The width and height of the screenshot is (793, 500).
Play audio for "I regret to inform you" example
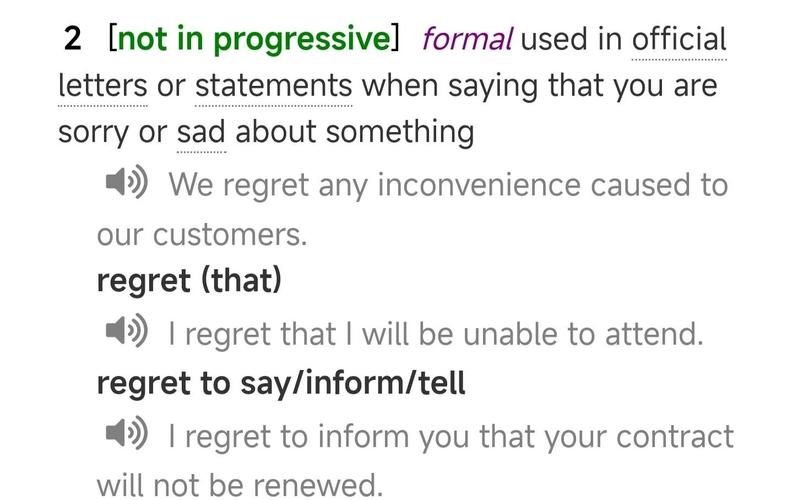[x=126, y=435]
